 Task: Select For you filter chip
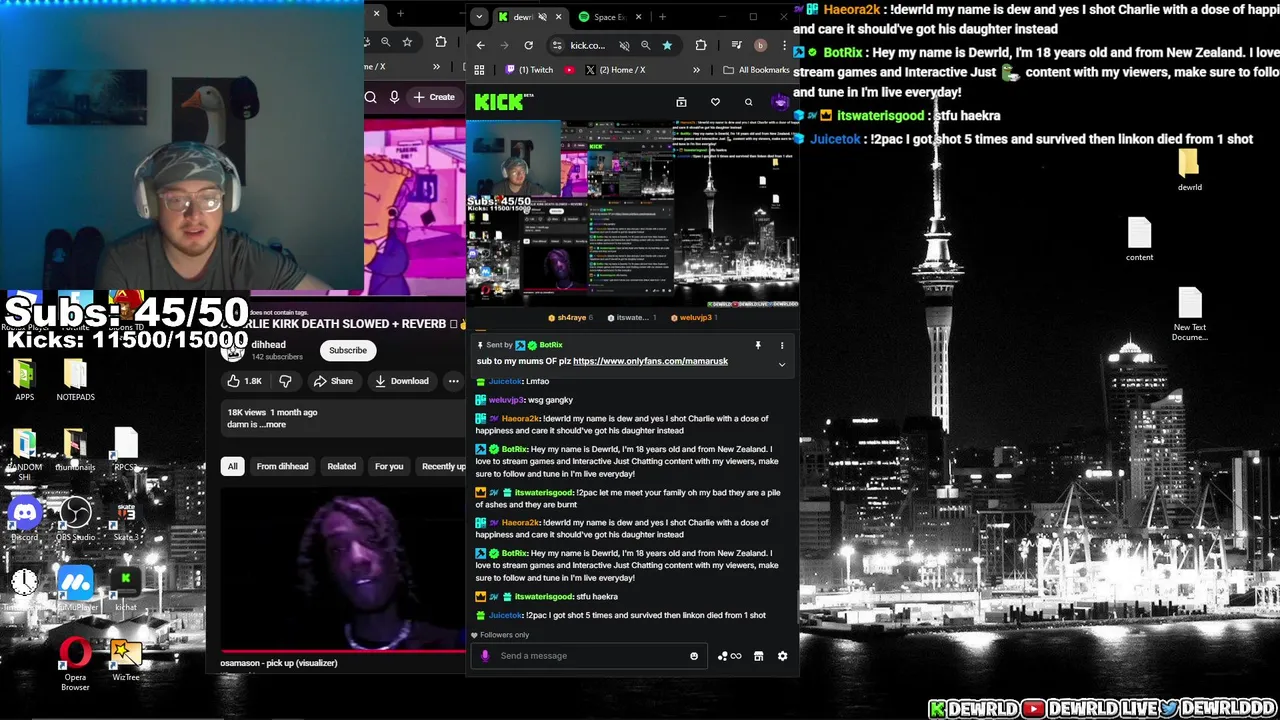(x=389, y=466)
